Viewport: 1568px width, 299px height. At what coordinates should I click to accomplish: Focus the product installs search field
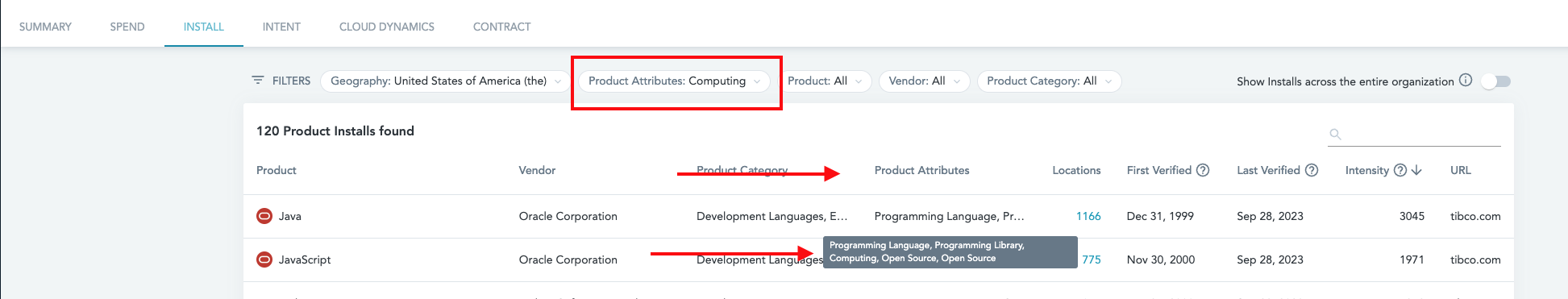tap(1414, 134)
